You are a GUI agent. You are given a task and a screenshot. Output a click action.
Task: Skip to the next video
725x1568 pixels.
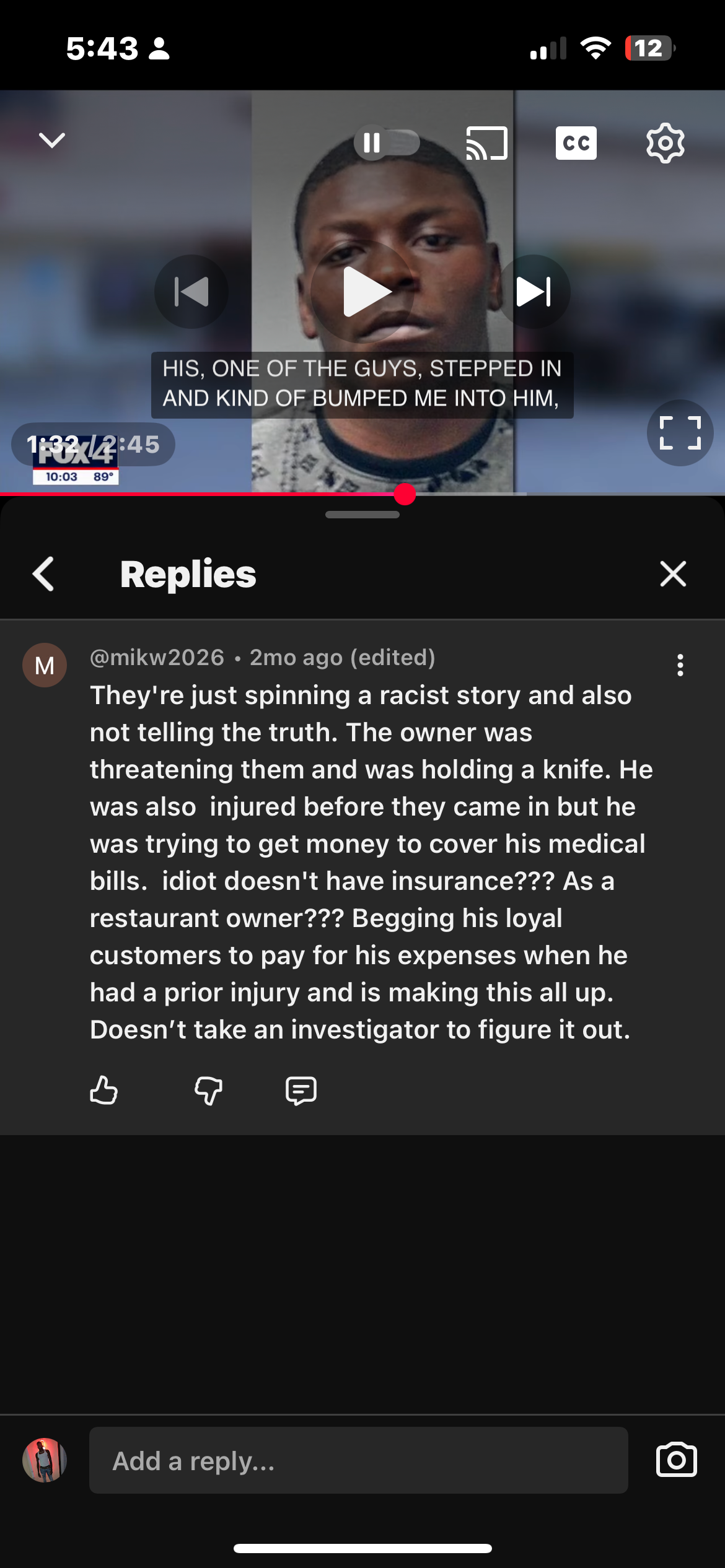[x=534, y=292]
